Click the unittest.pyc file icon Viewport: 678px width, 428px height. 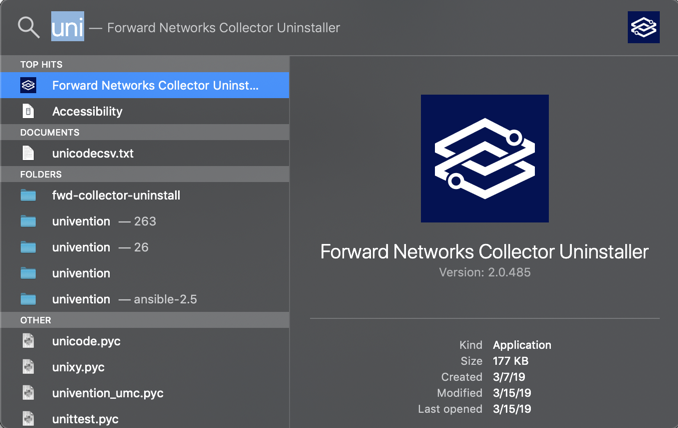(x=28, y=418)
